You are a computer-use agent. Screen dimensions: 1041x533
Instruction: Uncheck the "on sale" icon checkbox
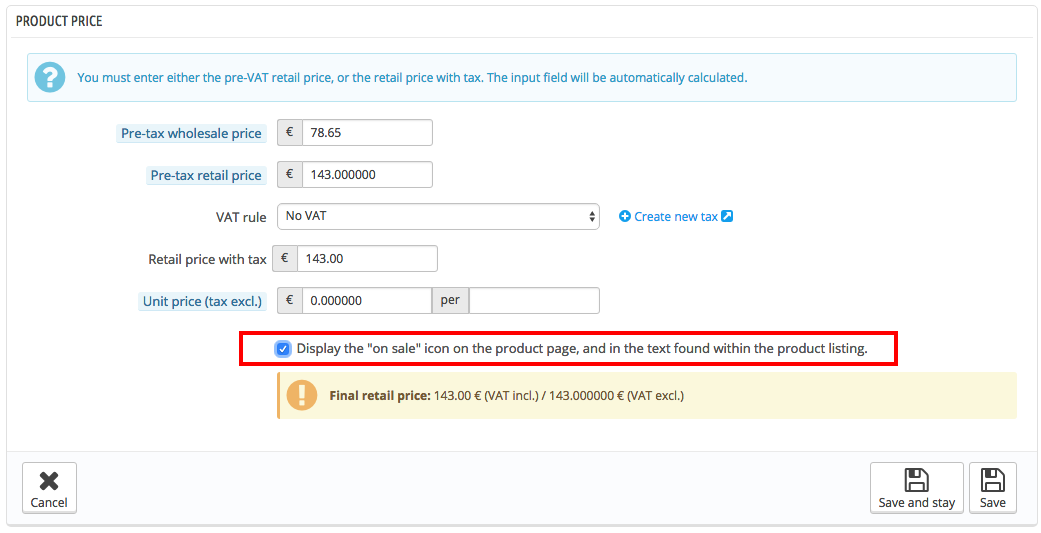tap(284, 349)
